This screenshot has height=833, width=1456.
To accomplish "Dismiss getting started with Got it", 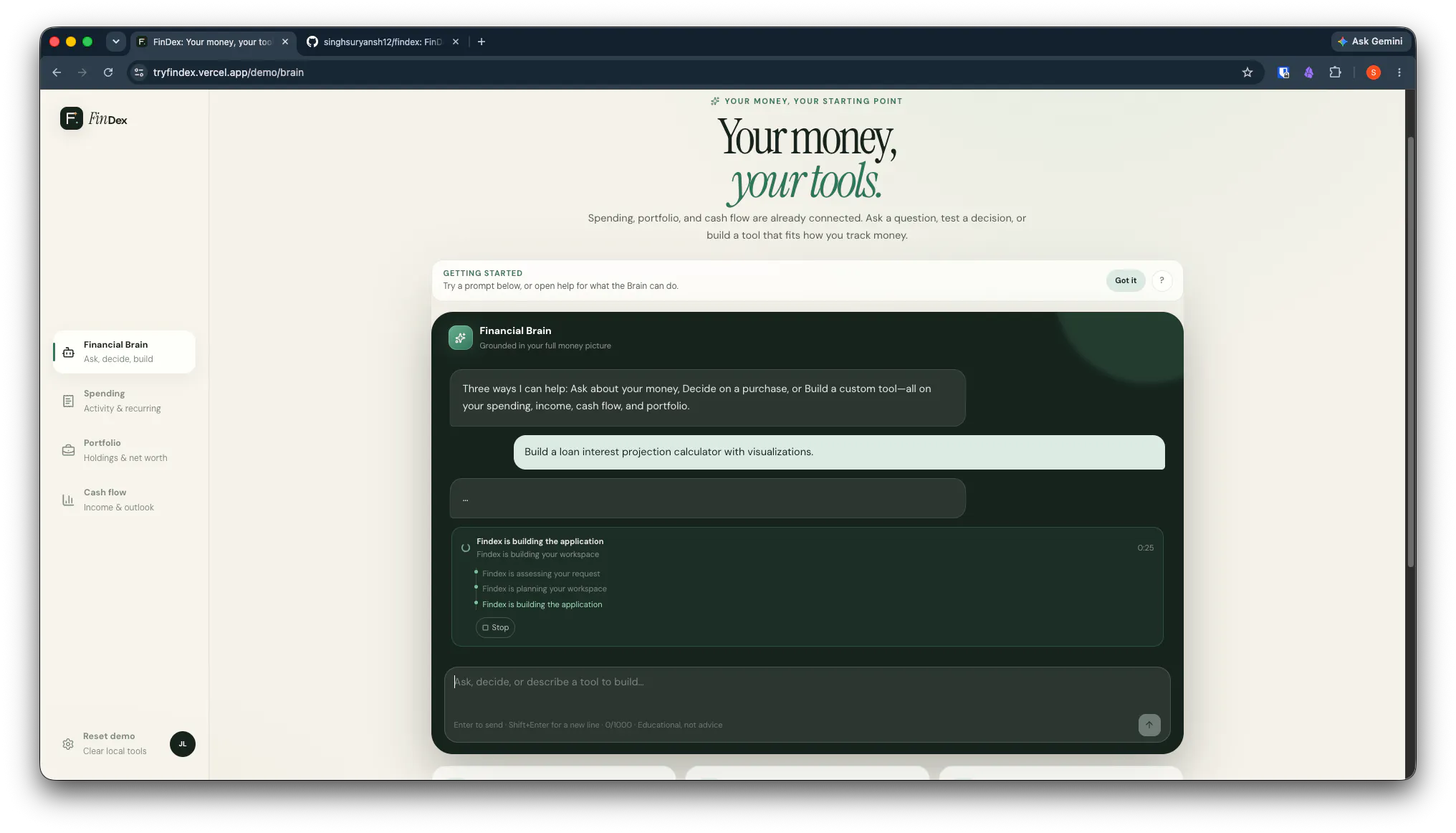I will [x=1126, y=280].
